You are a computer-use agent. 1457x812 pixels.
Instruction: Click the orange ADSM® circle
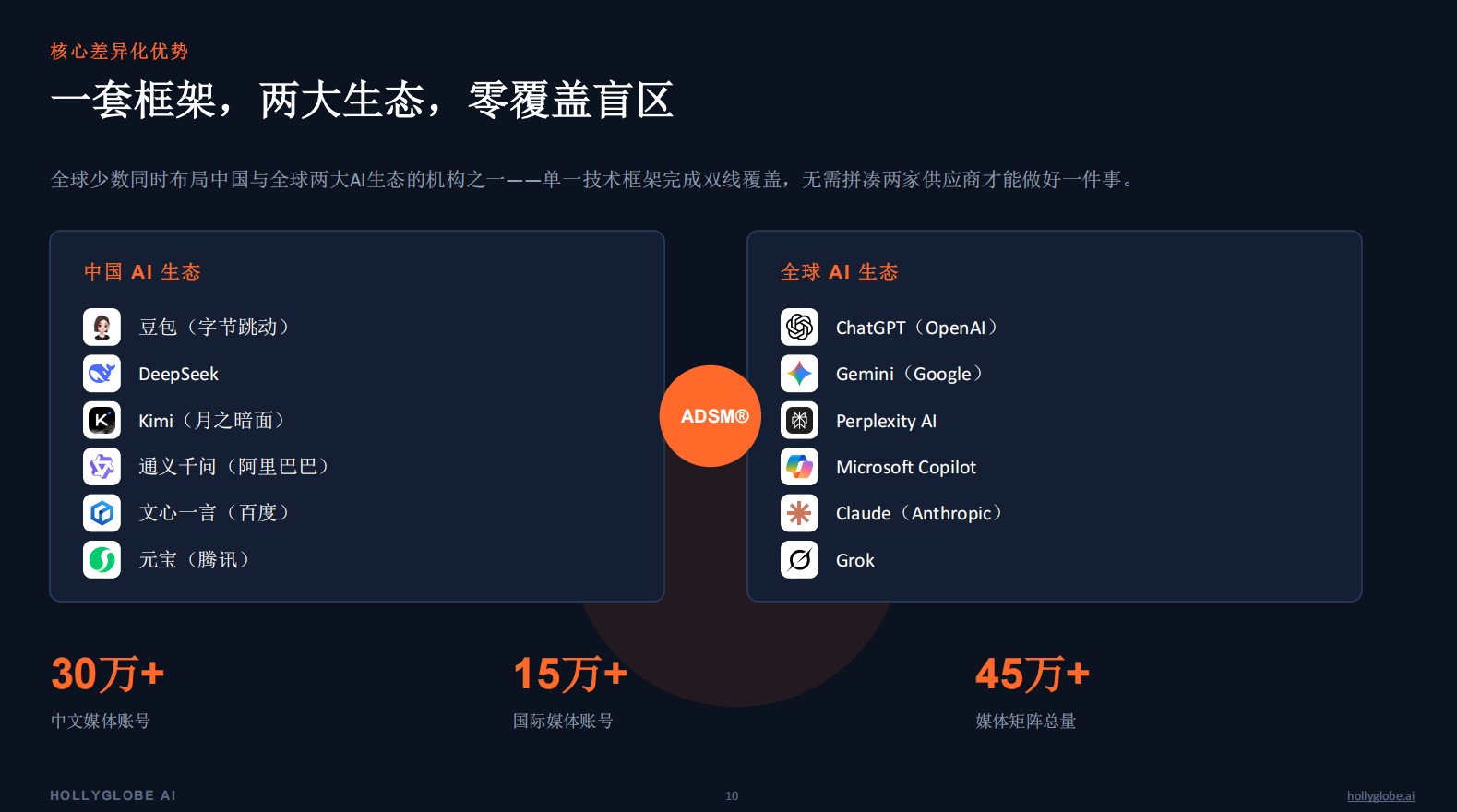point(711,416)
